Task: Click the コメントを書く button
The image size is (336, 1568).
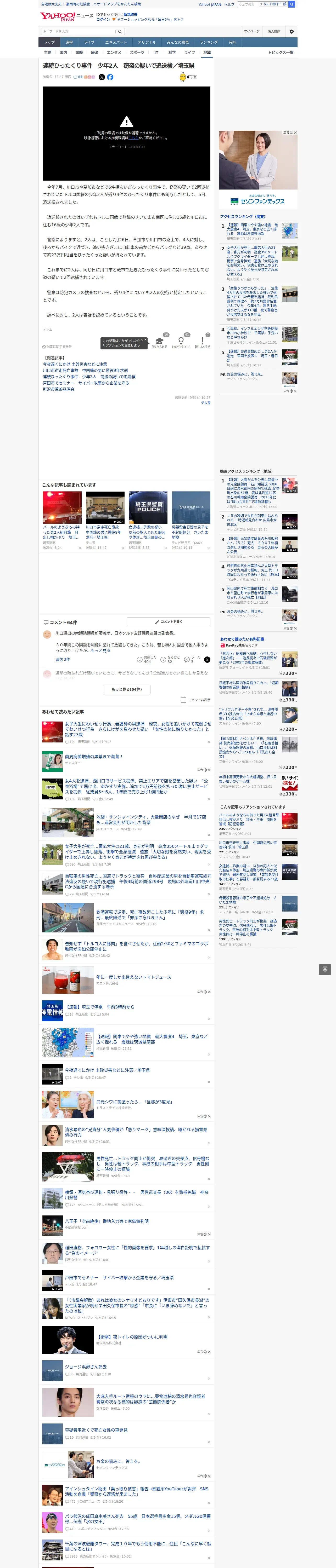Action: point(168,622)
